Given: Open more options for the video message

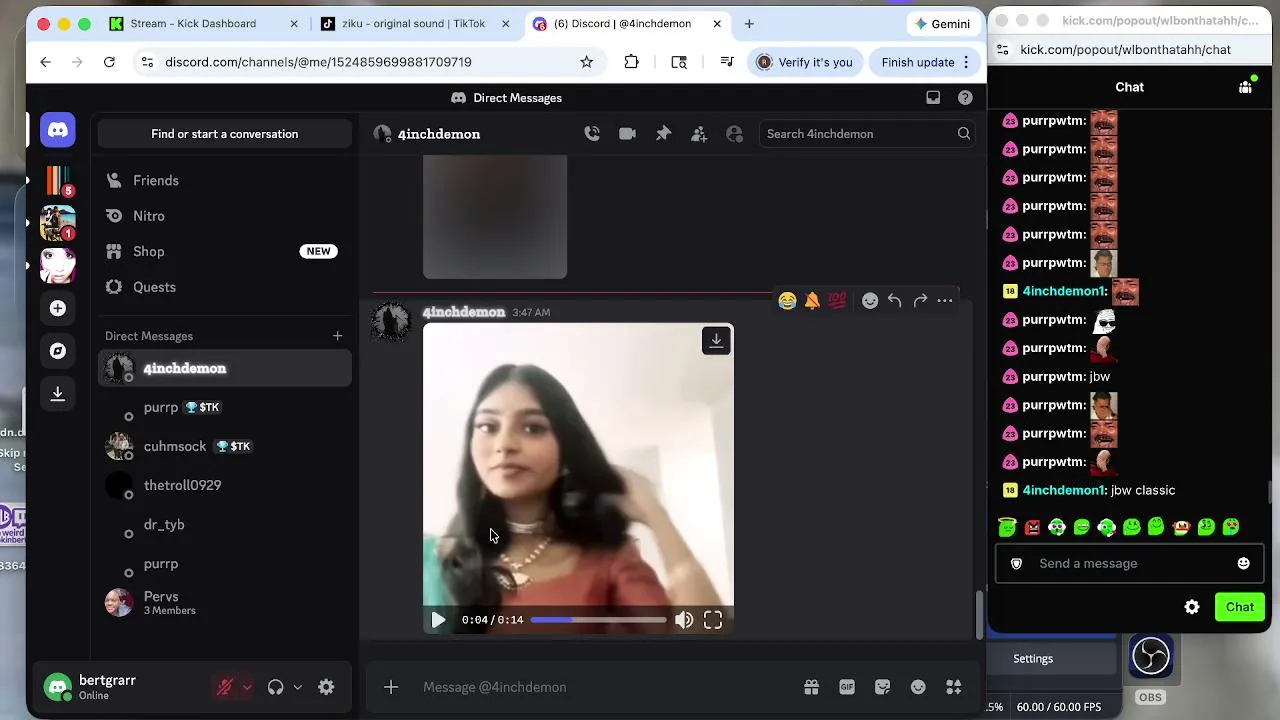Looking at the screenshot, I should pos(945,301).
